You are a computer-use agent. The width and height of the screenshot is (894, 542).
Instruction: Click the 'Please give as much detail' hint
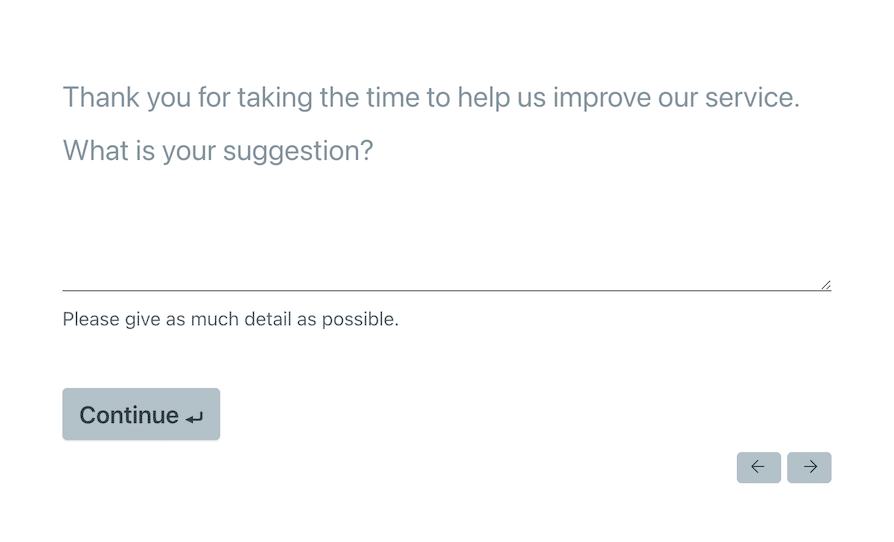[x=230, y=319]
